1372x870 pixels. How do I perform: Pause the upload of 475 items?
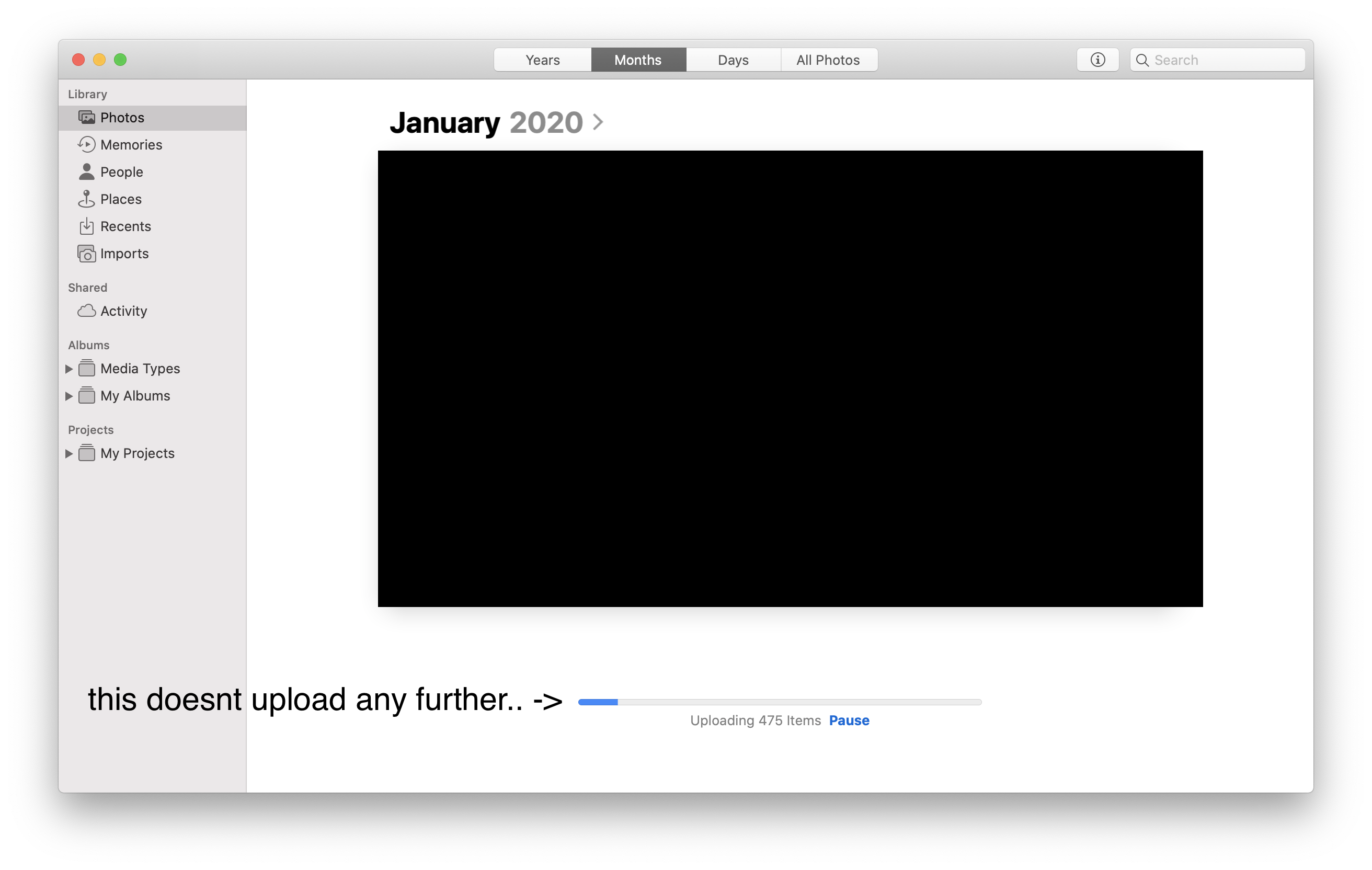pos(849,720)
